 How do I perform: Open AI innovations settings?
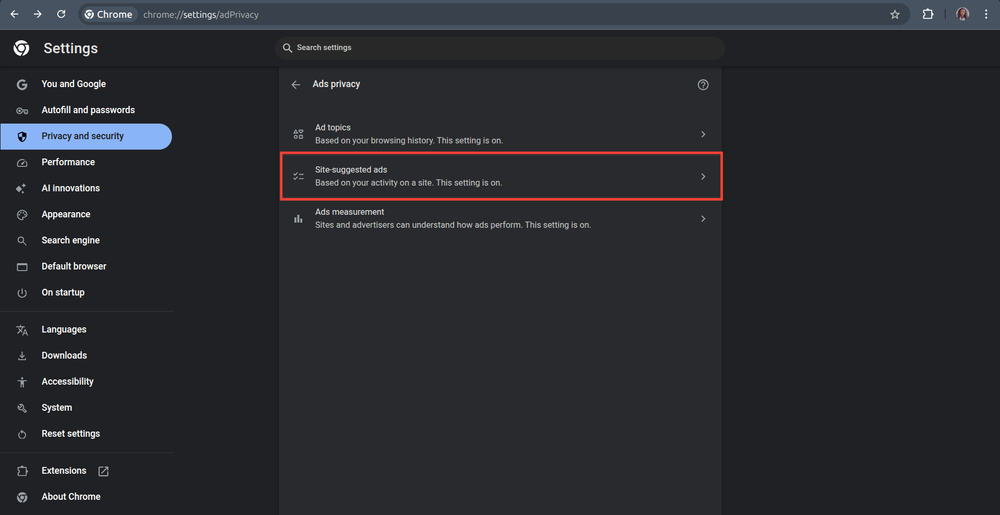tap(70, 188)
